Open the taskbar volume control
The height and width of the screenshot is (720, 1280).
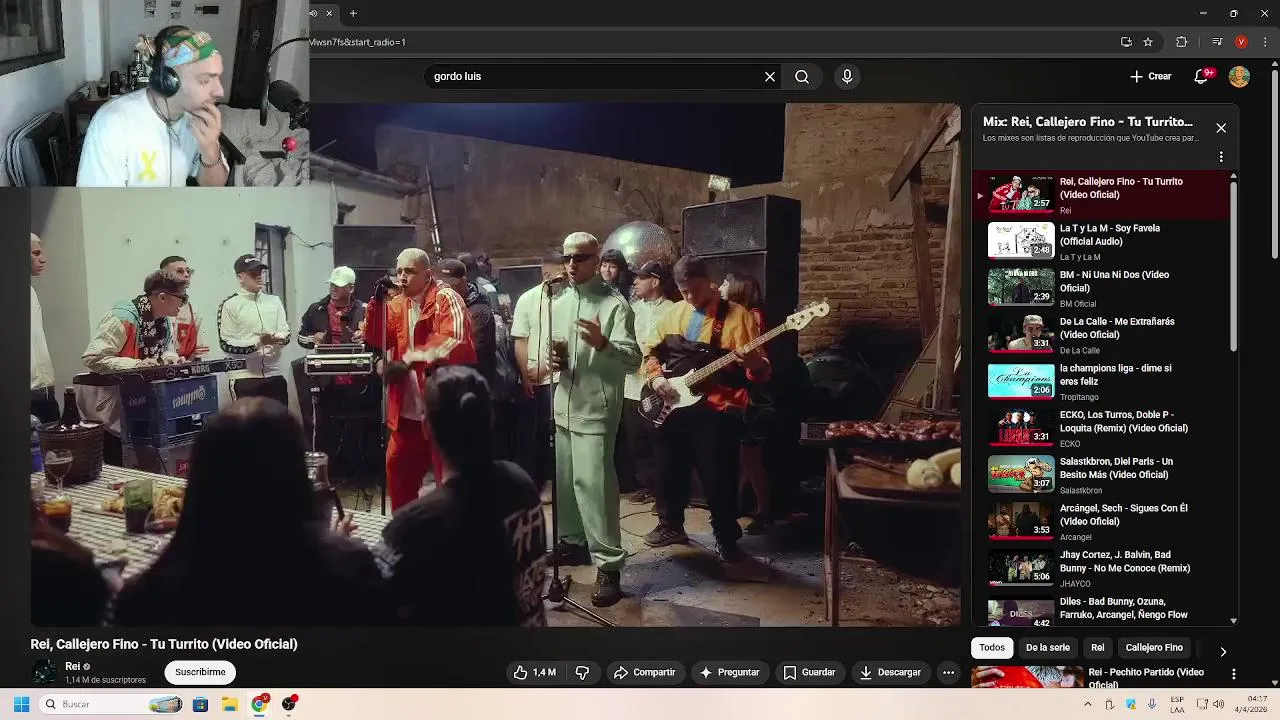[1218, 704]
